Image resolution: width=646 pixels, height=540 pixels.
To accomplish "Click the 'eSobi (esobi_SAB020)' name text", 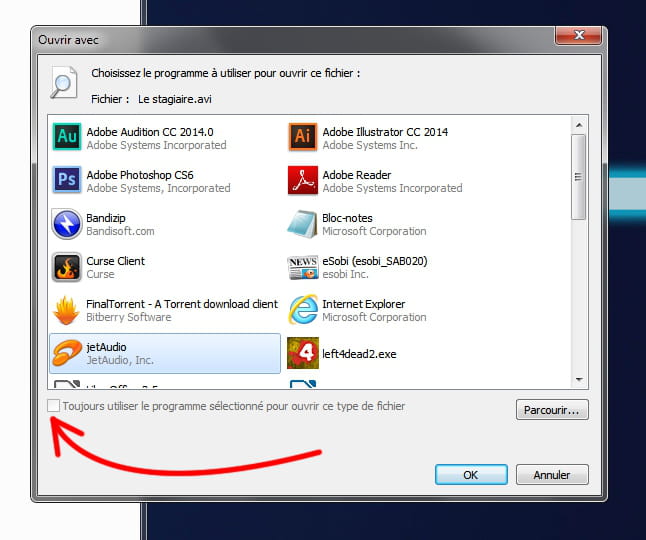I will pyautogui.click(x=375, y=261).
